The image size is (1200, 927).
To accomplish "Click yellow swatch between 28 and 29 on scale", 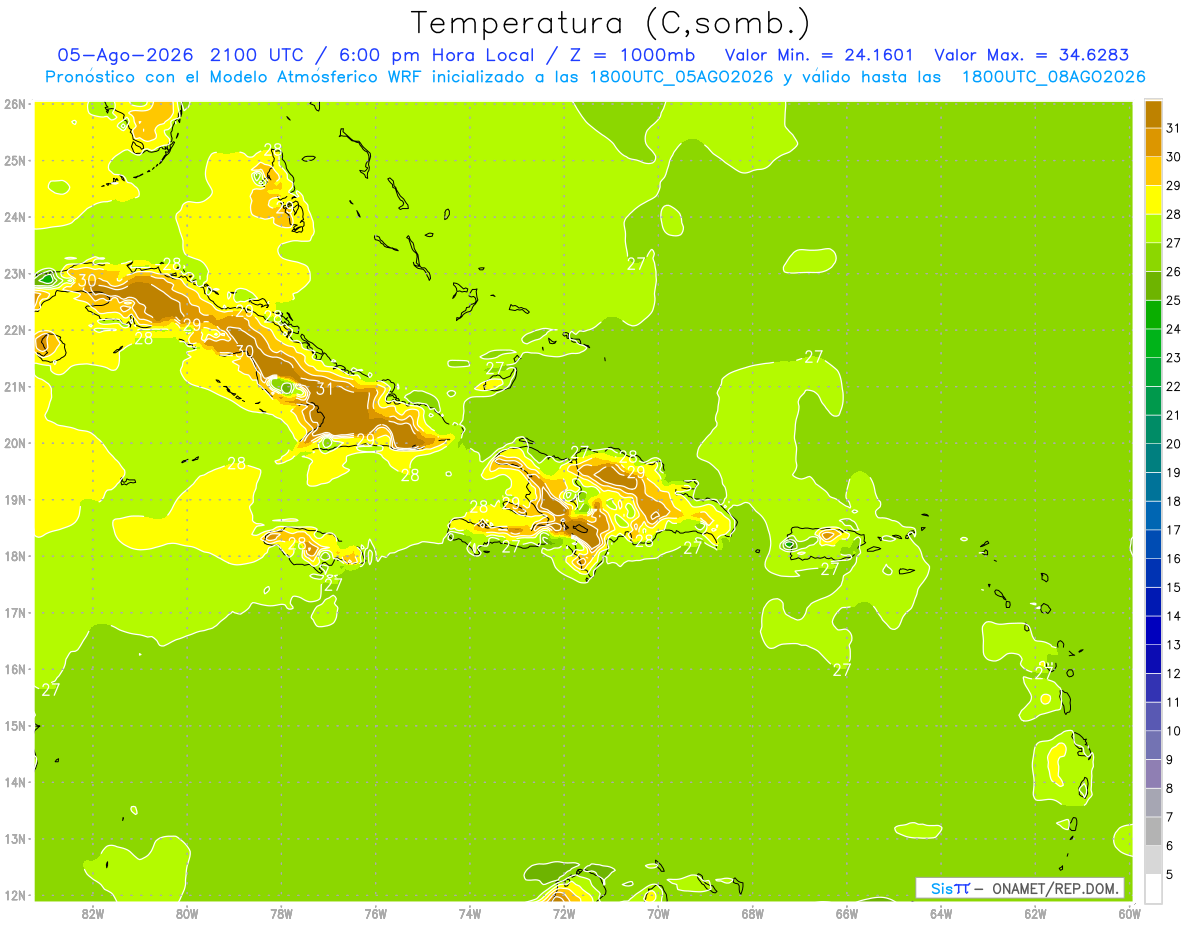I will (1153, 200).
